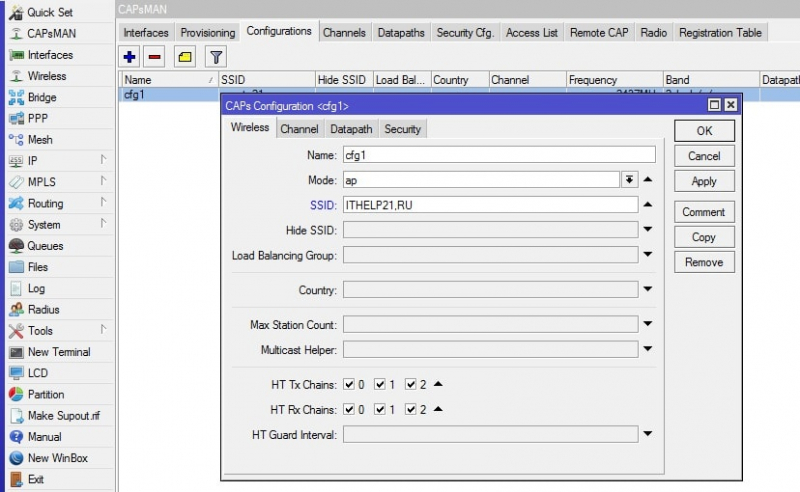Viewport: 800px width, 492px height.
Task: Open the CAPsMAN sidebar icon
Action: [x=16, y=34]
